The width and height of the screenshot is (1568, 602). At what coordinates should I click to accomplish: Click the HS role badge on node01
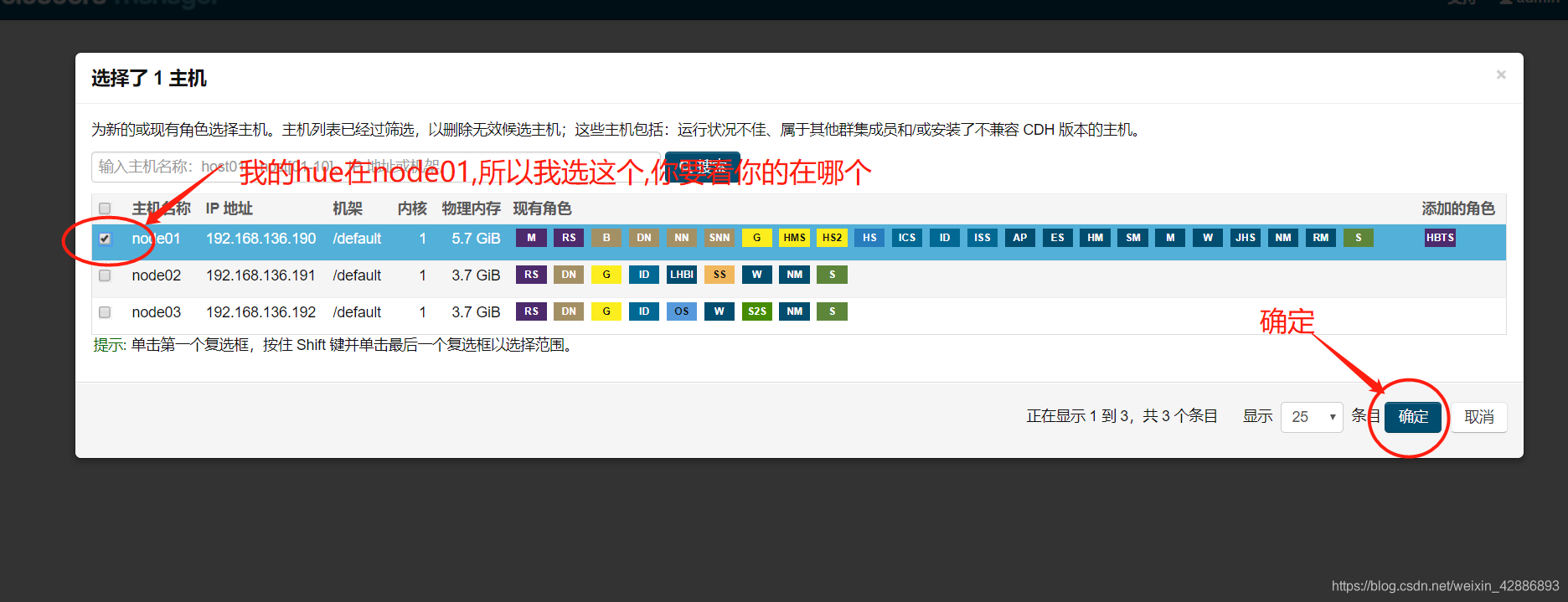pos(869,238)
